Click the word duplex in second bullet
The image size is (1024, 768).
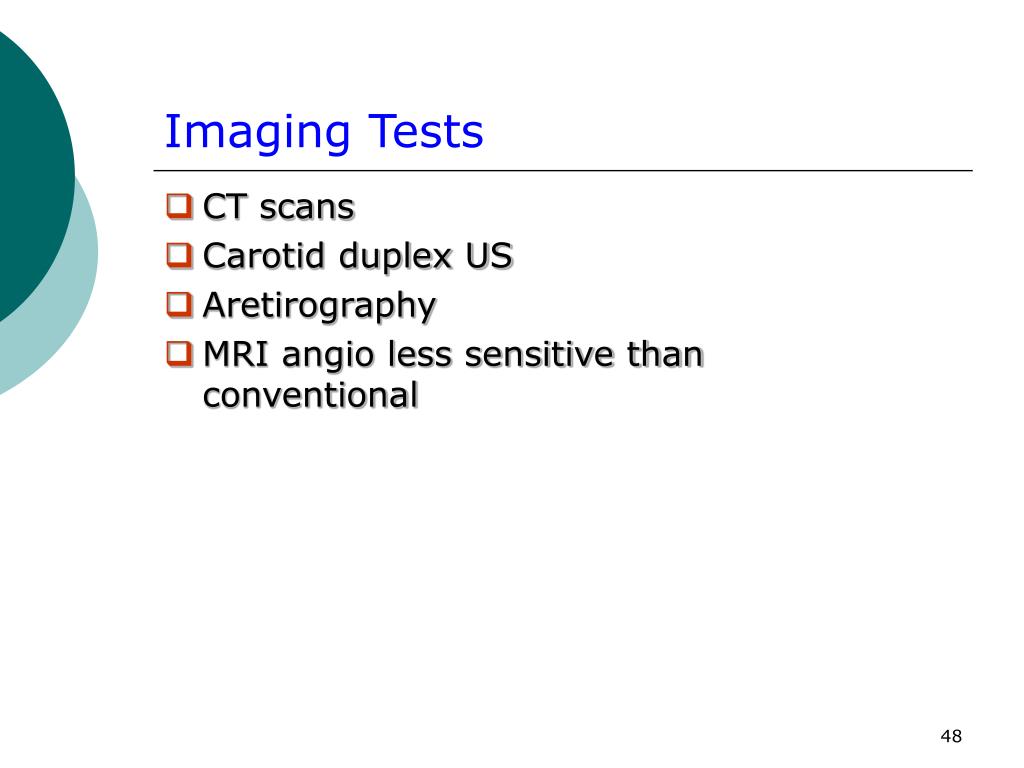(x=396, y=257)
